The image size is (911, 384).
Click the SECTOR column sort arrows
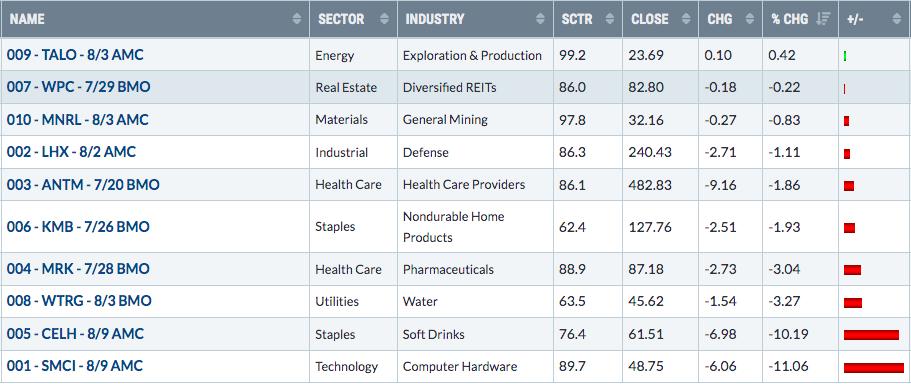coord(384,19)
